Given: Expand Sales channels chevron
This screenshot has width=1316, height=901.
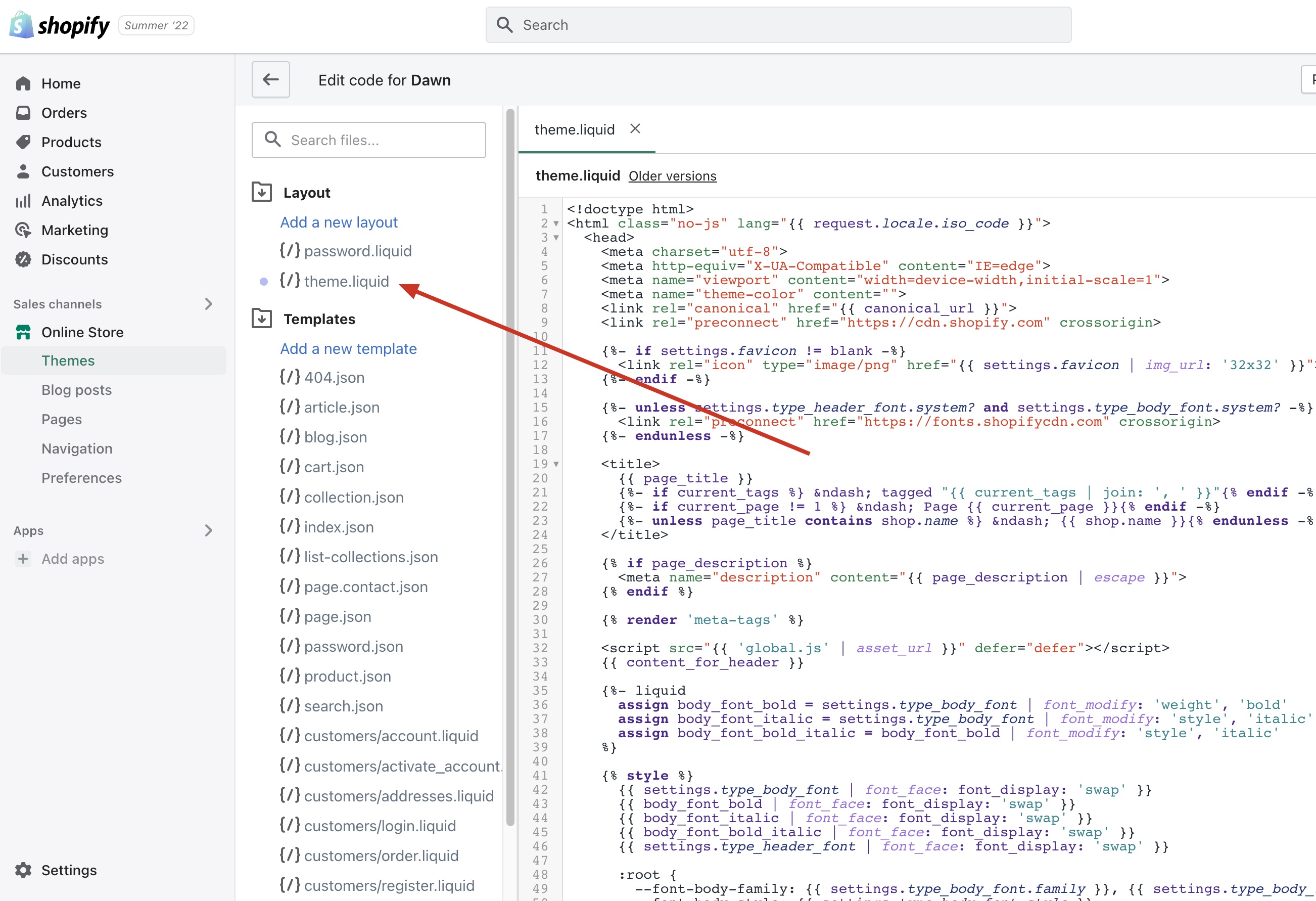Looking at the screenshot, I should click(x=208, y=304).
